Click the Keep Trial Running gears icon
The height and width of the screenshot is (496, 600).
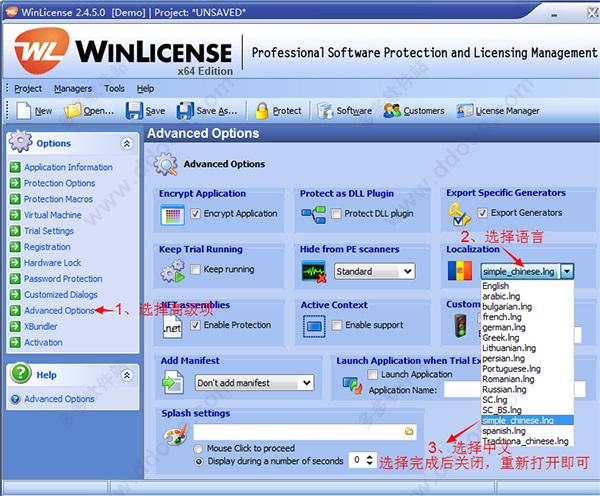click(173, 271)
